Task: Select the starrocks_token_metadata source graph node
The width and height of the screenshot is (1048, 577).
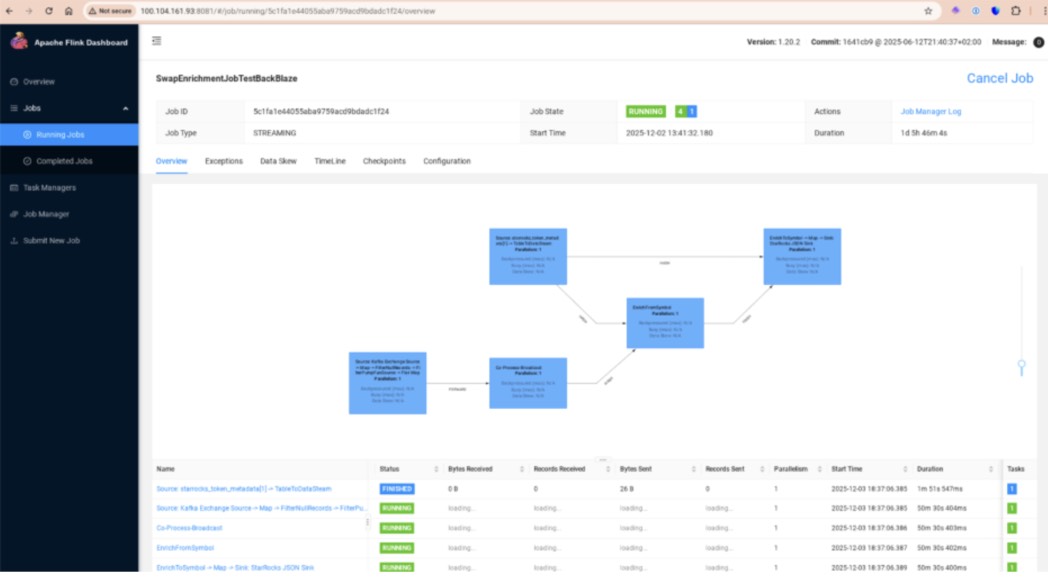Action: [x=528, y=257]
